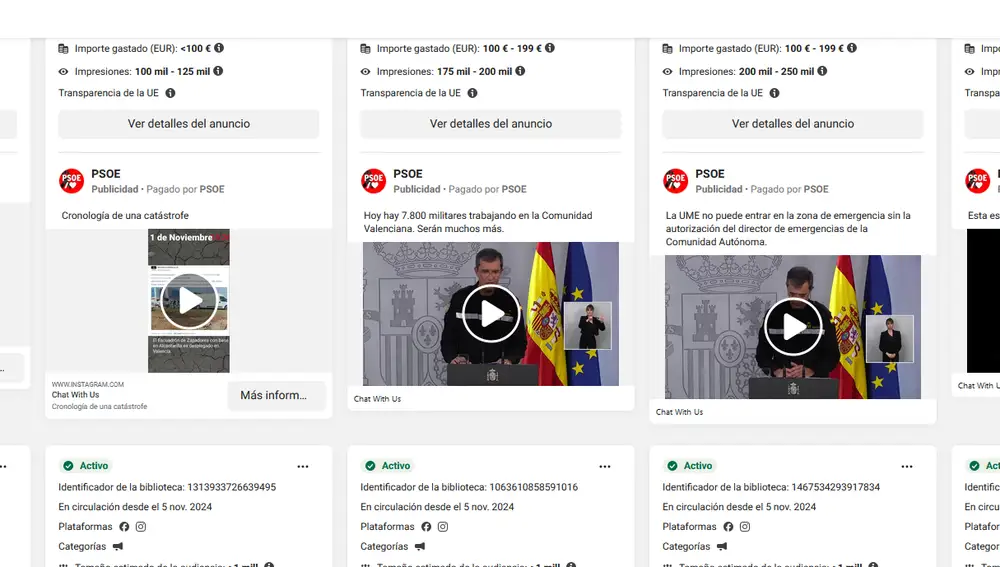Click 'Más inform...' button on Cronología ad
This screenshot has width=1000, height=567.
click(x=276, y=395)
